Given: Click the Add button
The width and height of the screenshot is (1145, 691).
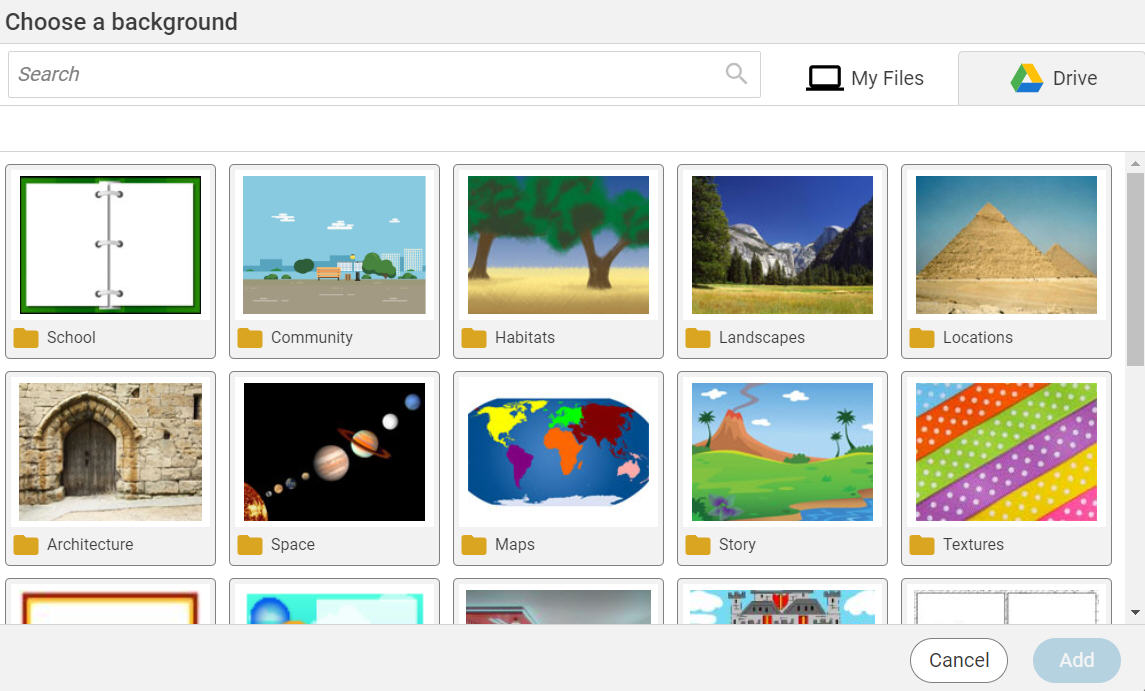Looking at the screenshot, I should click(x=1076, y=660).
